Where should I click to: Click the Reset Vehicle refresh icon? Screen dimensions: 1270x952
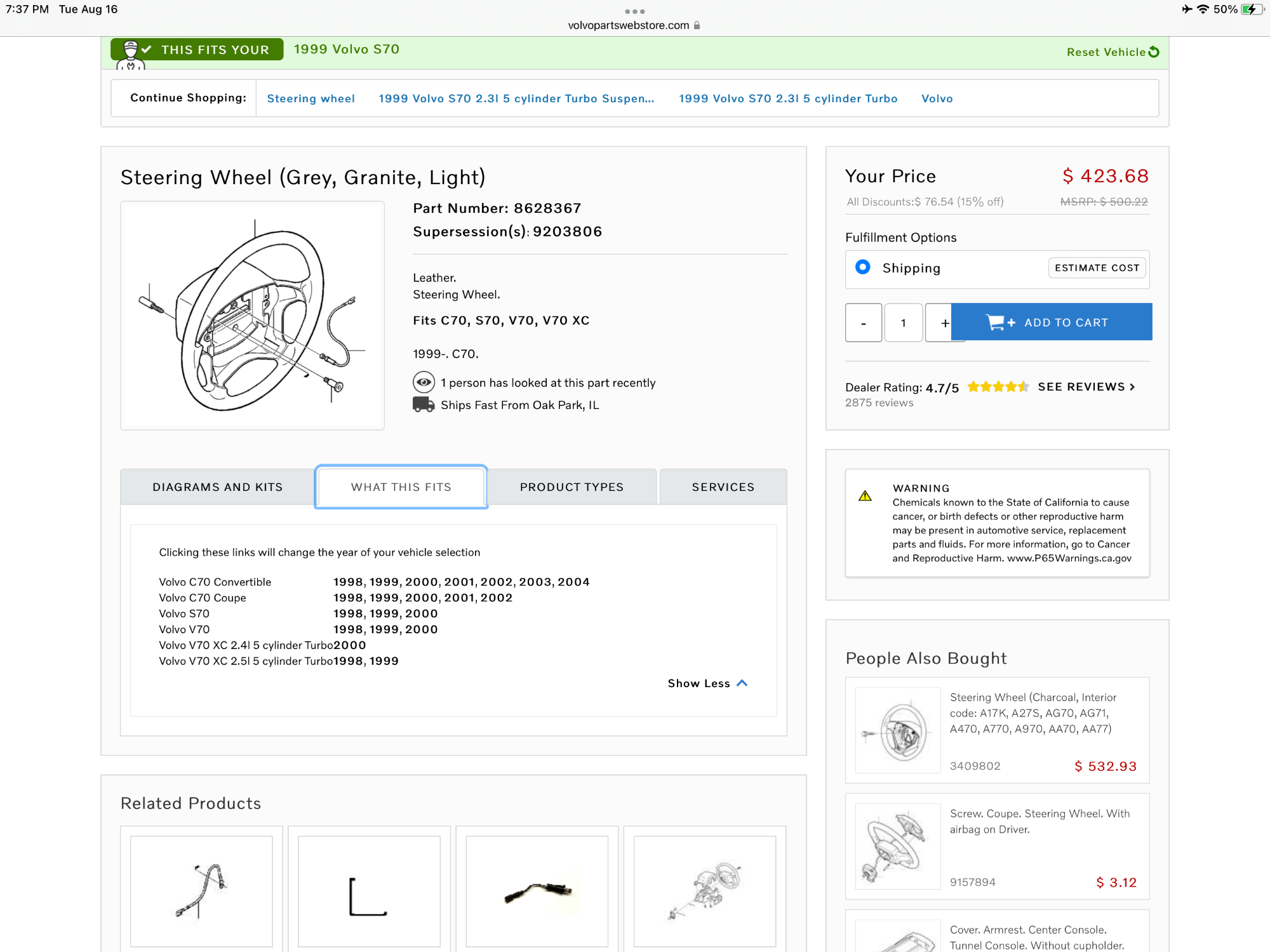(x=1154, y=52)
